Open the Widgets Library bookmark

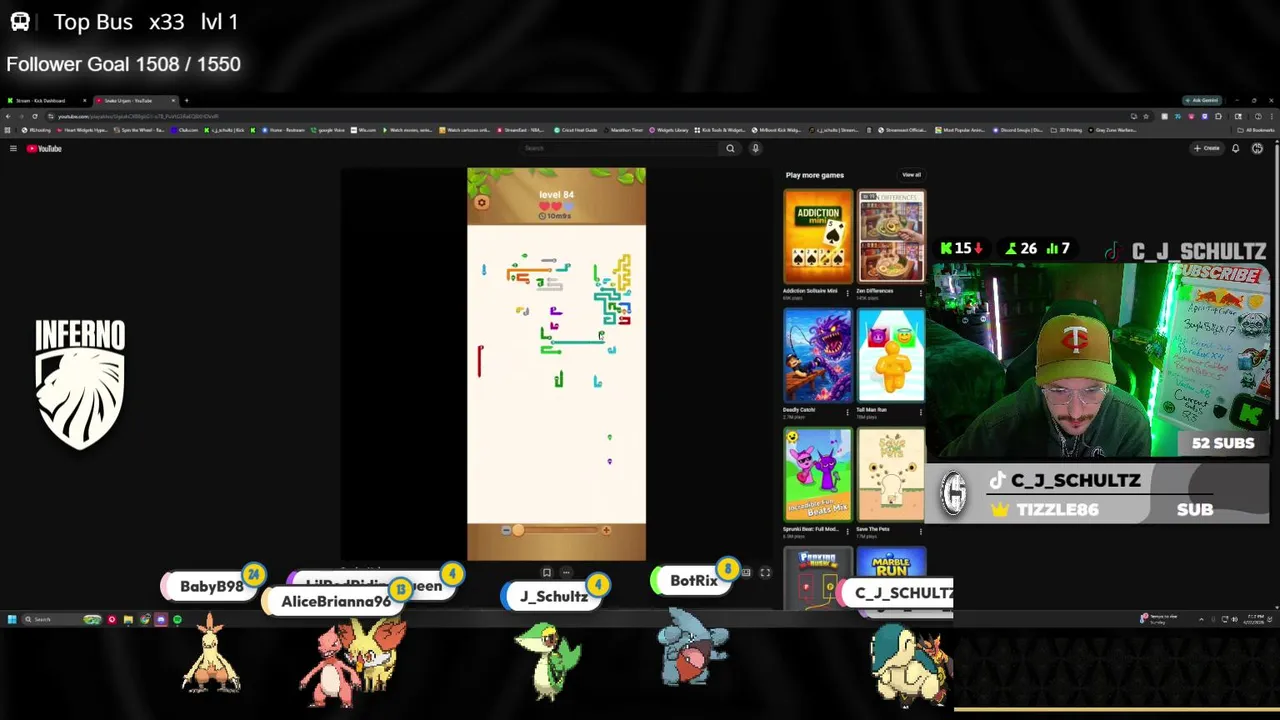(x=669, y=130)
